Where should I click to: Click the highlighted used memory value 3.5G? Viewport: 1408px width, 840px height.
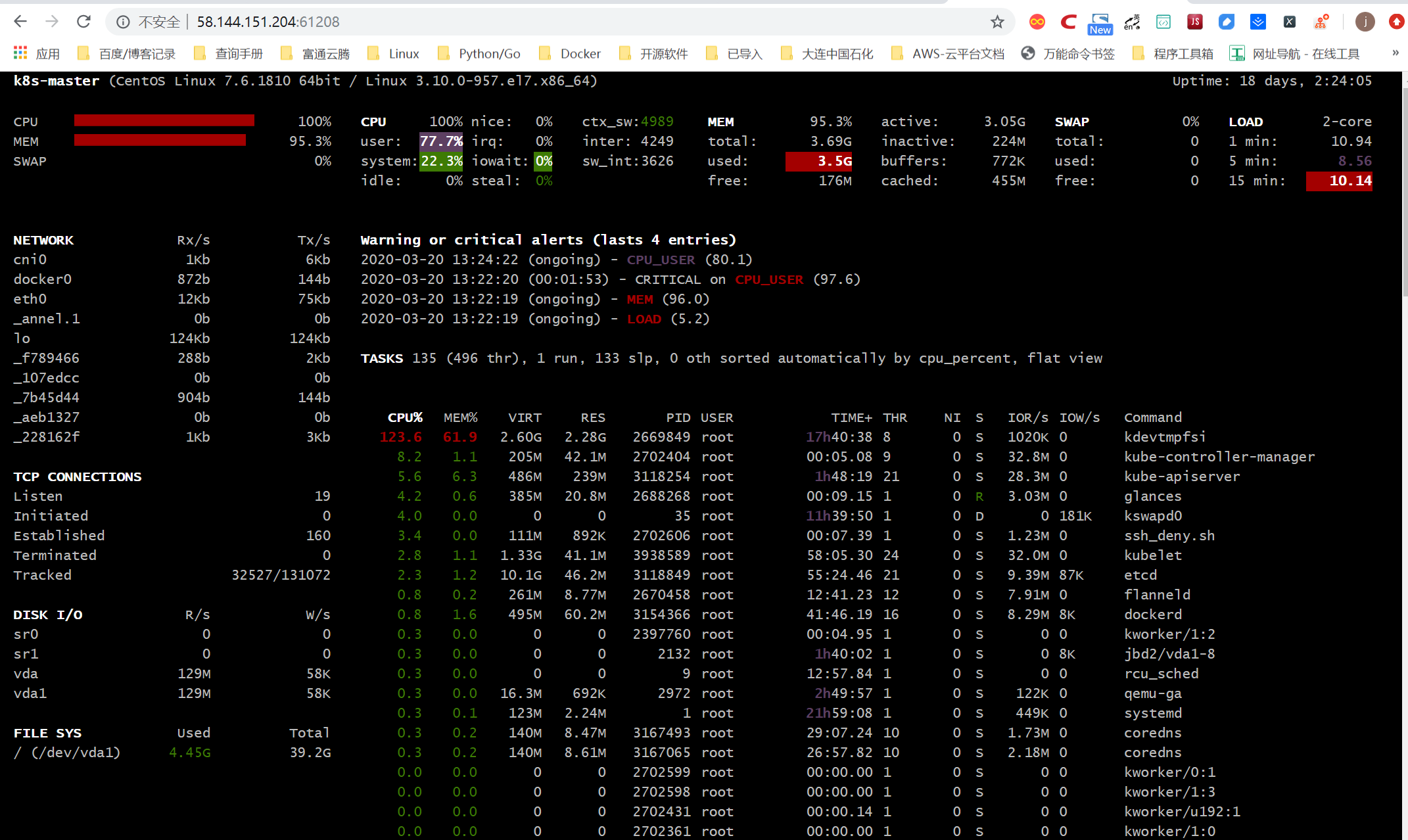(819, 161)
